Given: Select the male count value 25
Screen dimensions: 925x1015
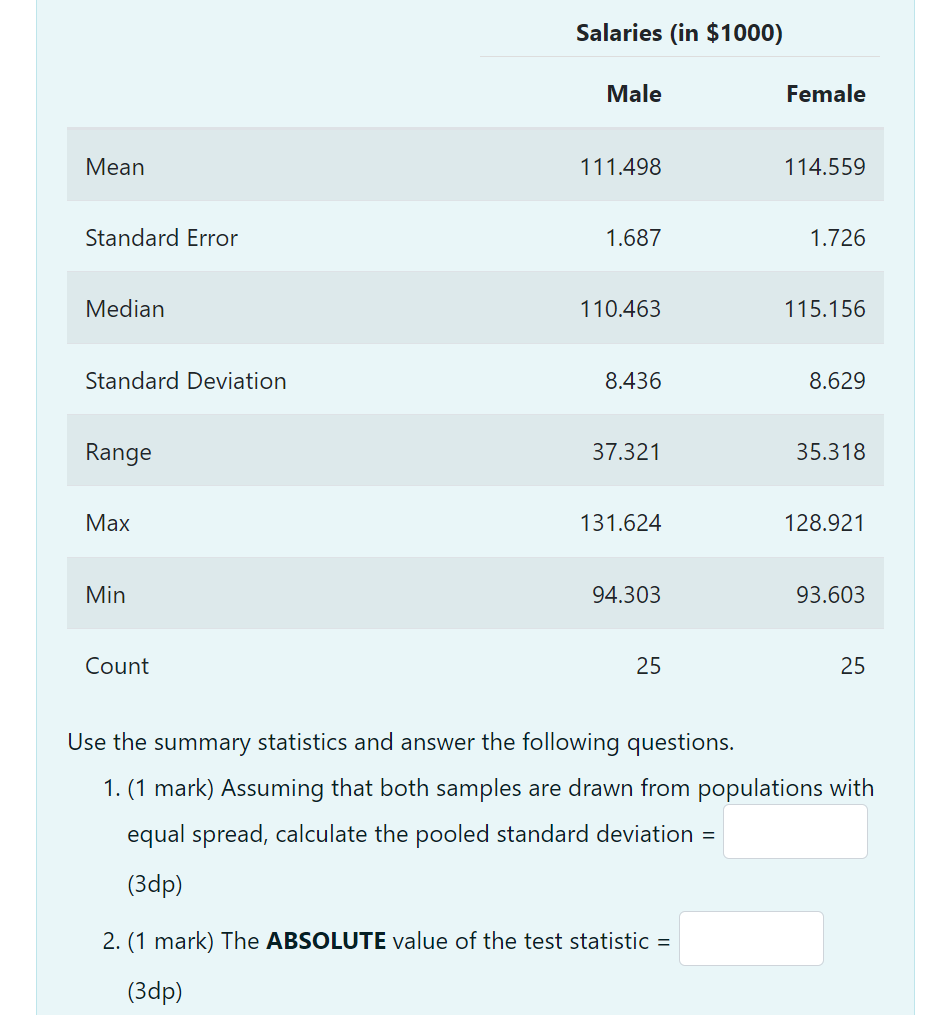Looking at the screenshot, I should [x=648, y=666].
